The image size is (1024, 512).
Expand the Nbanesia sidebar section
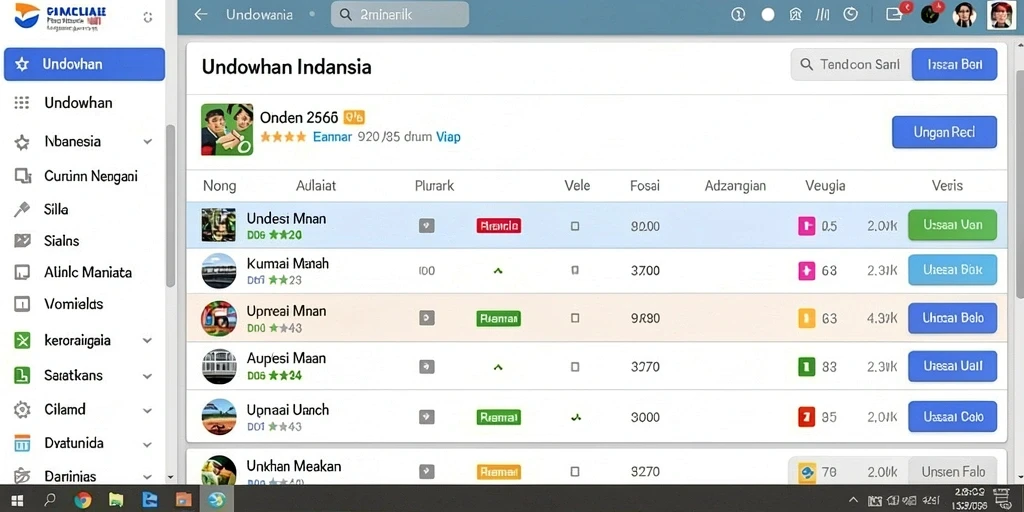[x=148, y=142]
